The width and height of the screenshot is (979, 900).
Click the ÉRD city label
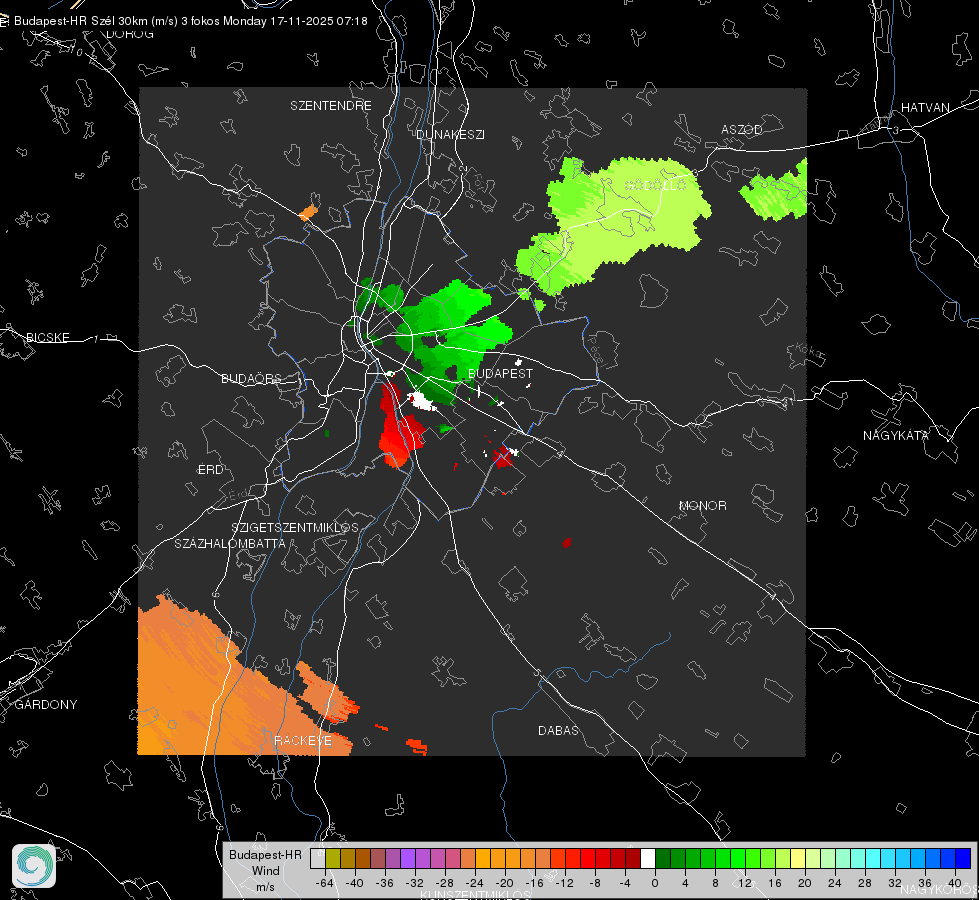click(210, 470)
